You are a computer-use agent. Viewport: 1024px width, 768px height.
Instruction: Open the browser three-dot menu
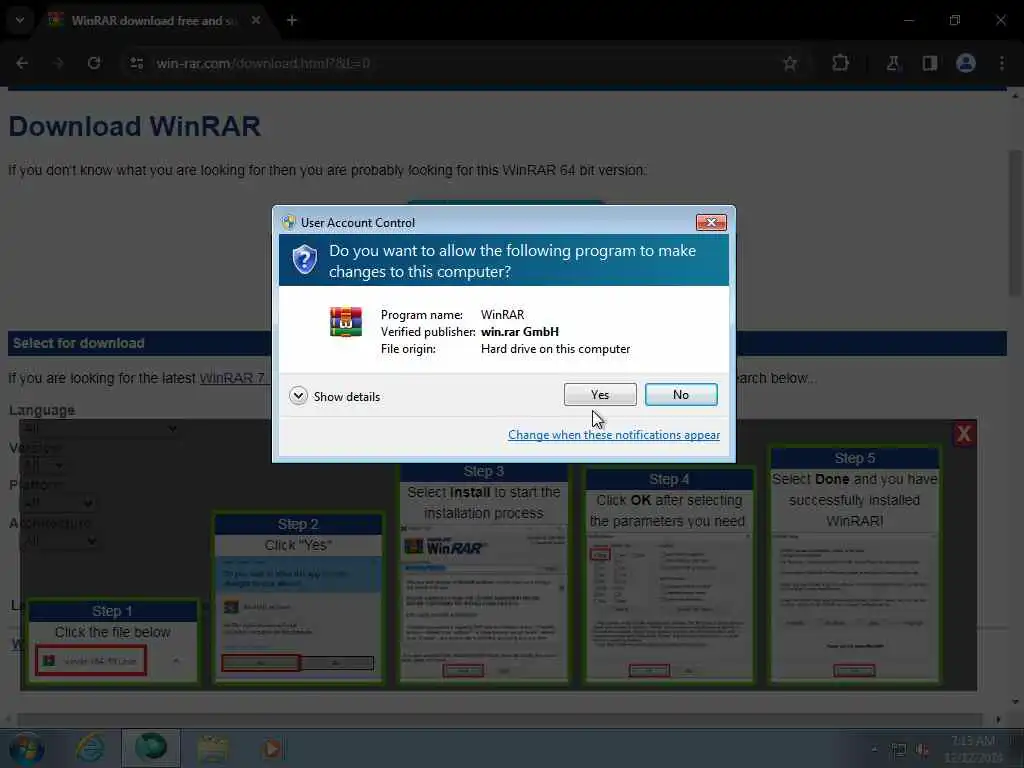coord(1002,63)
